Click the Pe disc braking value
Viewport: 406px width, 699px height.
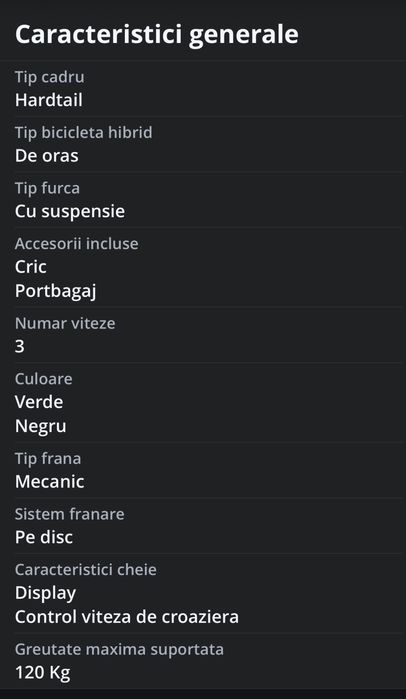click(x=44, y=537)
